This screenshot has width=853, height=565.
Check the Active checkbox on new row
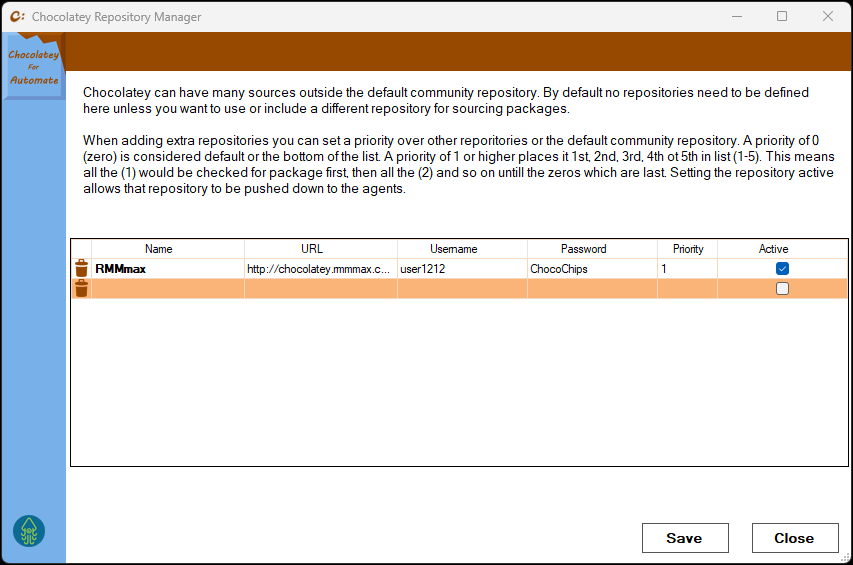tap(782, 289)
